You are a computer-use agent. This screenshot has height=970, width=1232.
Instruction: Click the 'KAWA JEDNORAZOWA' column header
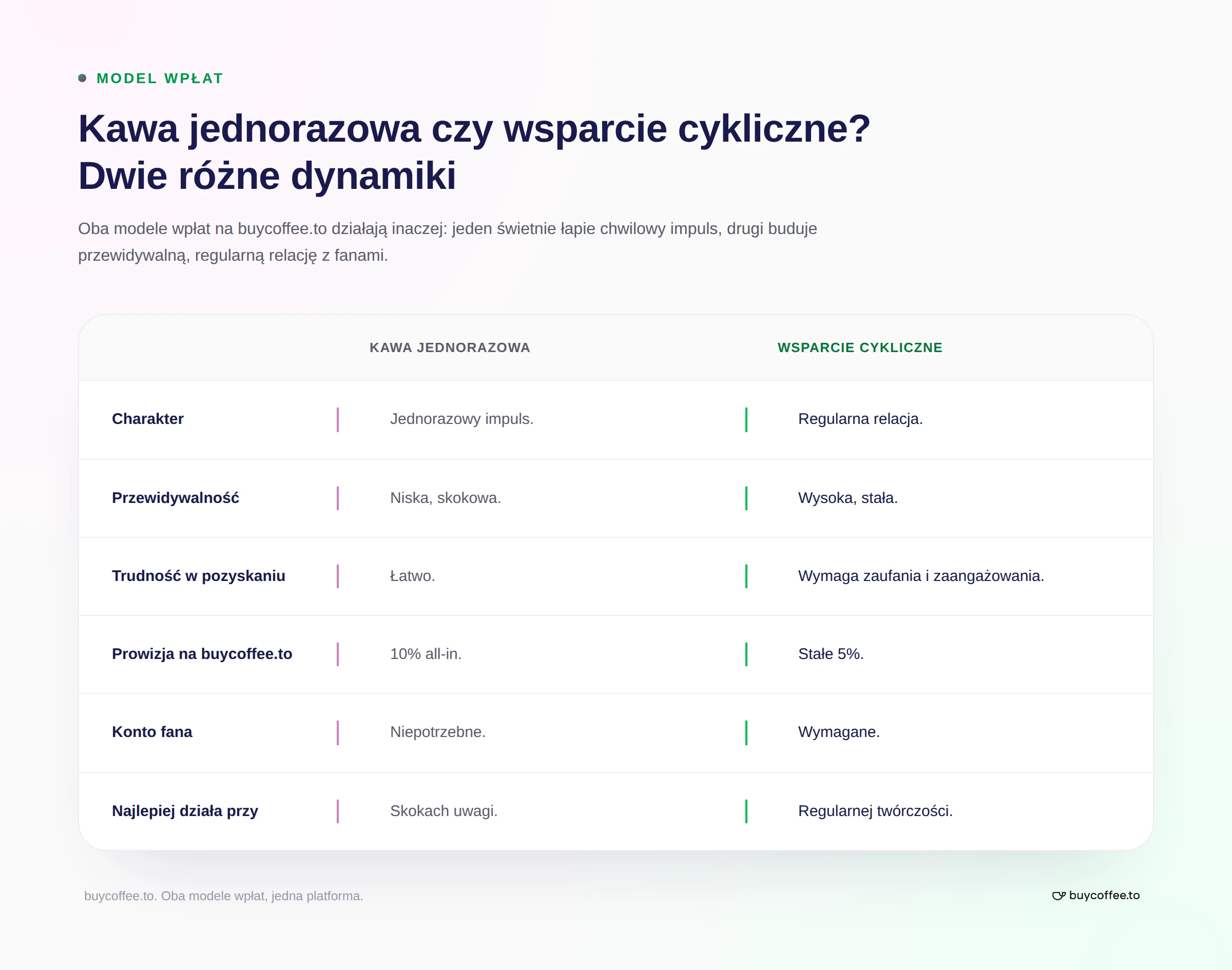pos(450,347)
